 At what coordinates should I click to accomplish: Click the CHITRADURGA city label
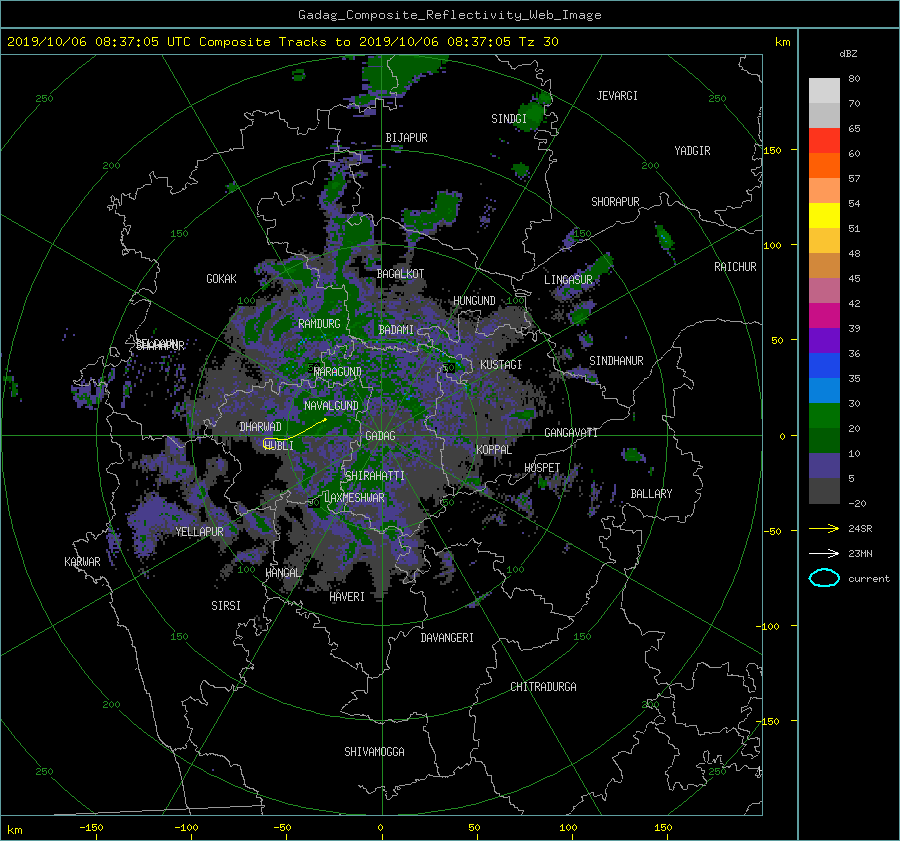(x=543, y=687)
